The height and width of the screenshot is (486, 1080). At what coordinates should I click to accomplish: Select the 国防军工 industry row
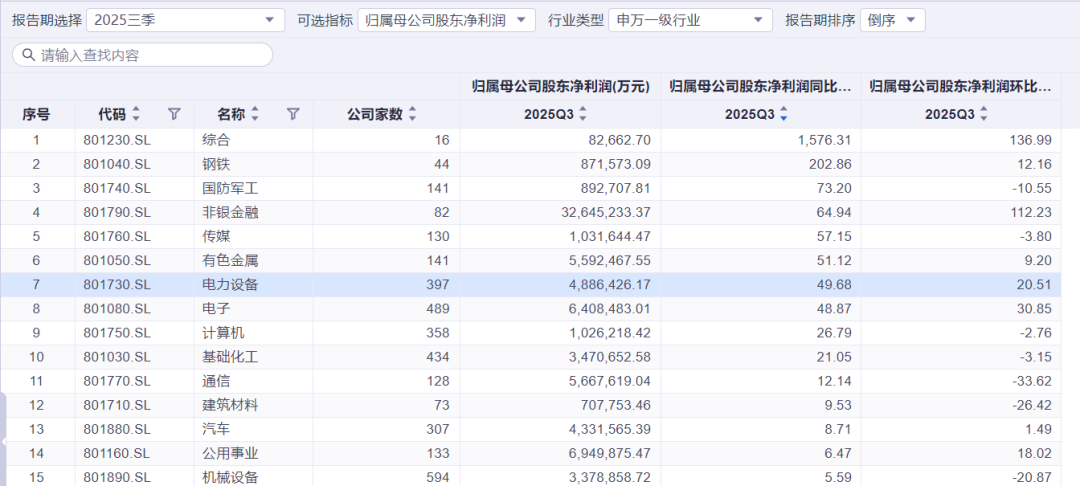[530, 189]
